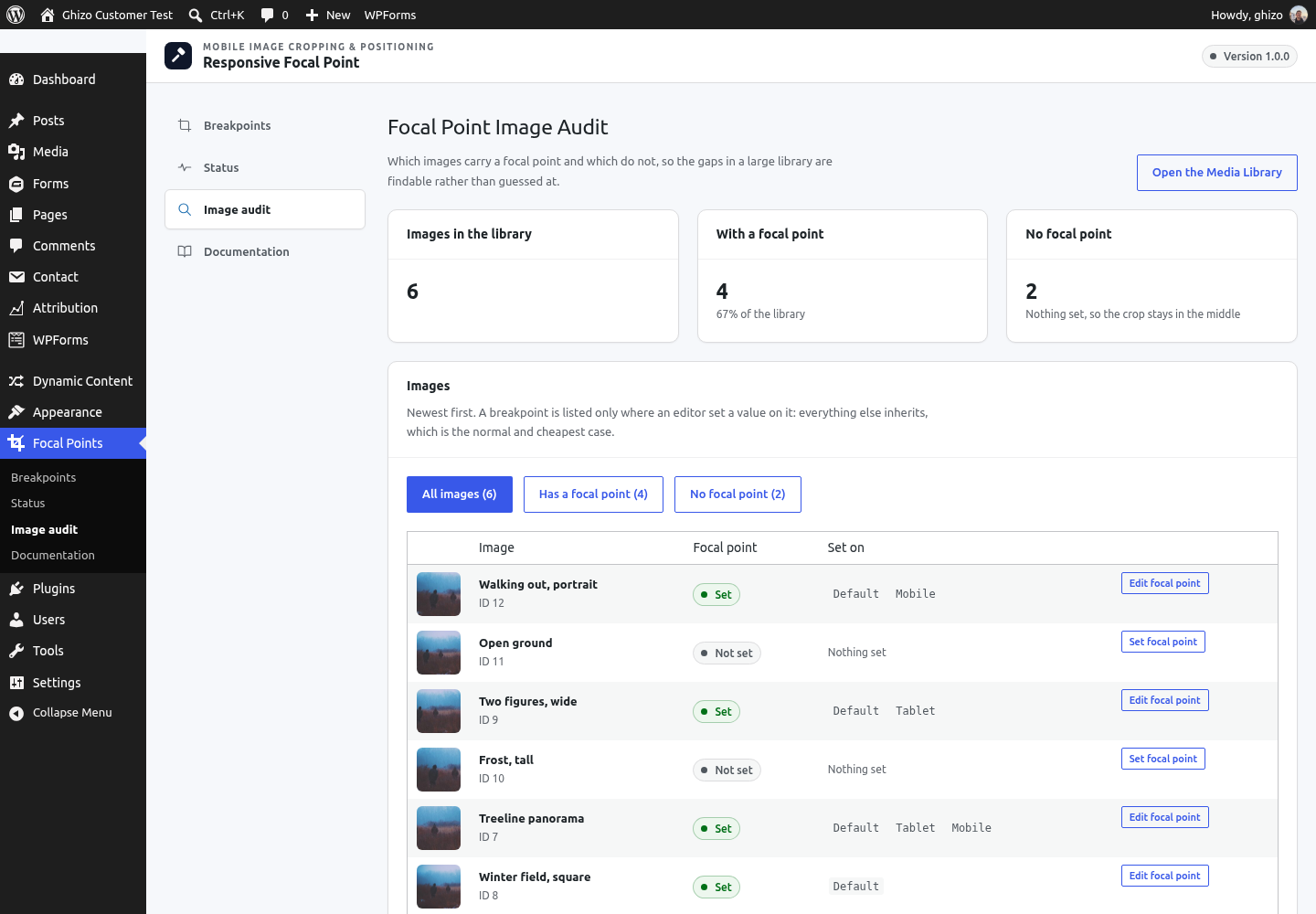Click the Status pulse icon in the plugin nav
The image size is (1316, 914).
tap(185, 167)
